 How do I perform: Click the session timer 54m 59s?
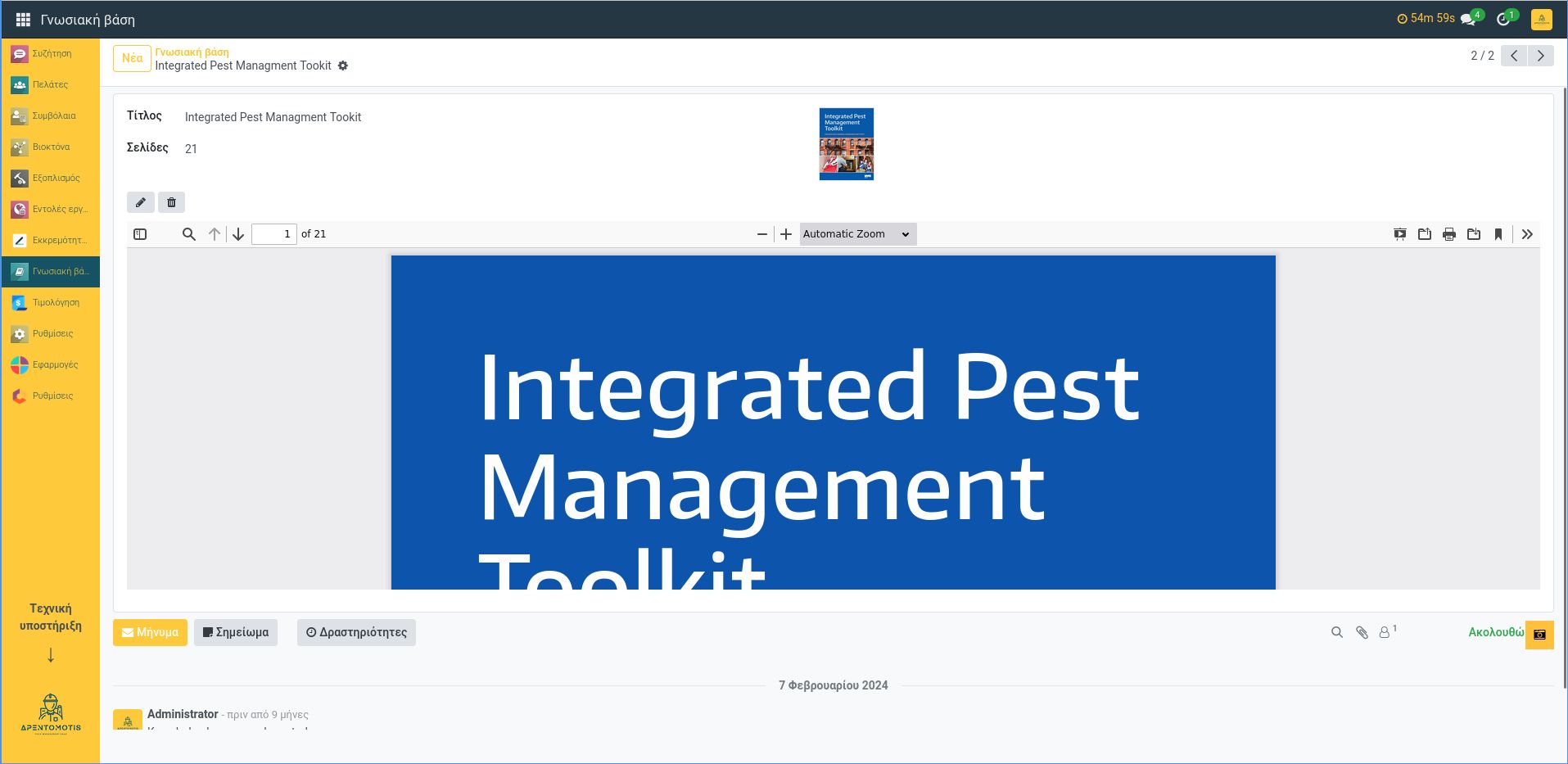click(1426, 18)
